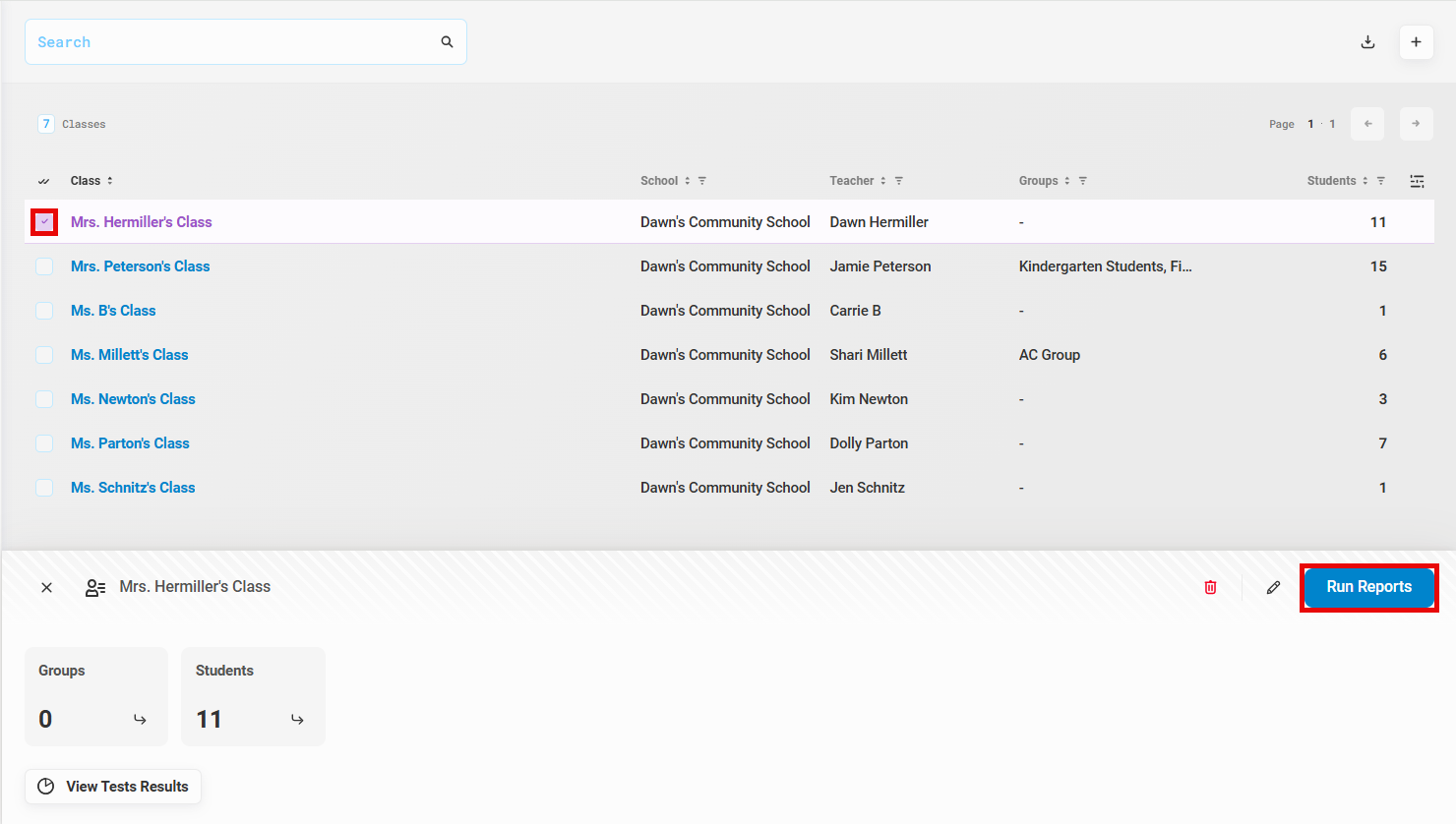Image resolution: width=1456 pixels, height=824 pixels.
Task: Open column settings icon in table header
Action: 1417,181
